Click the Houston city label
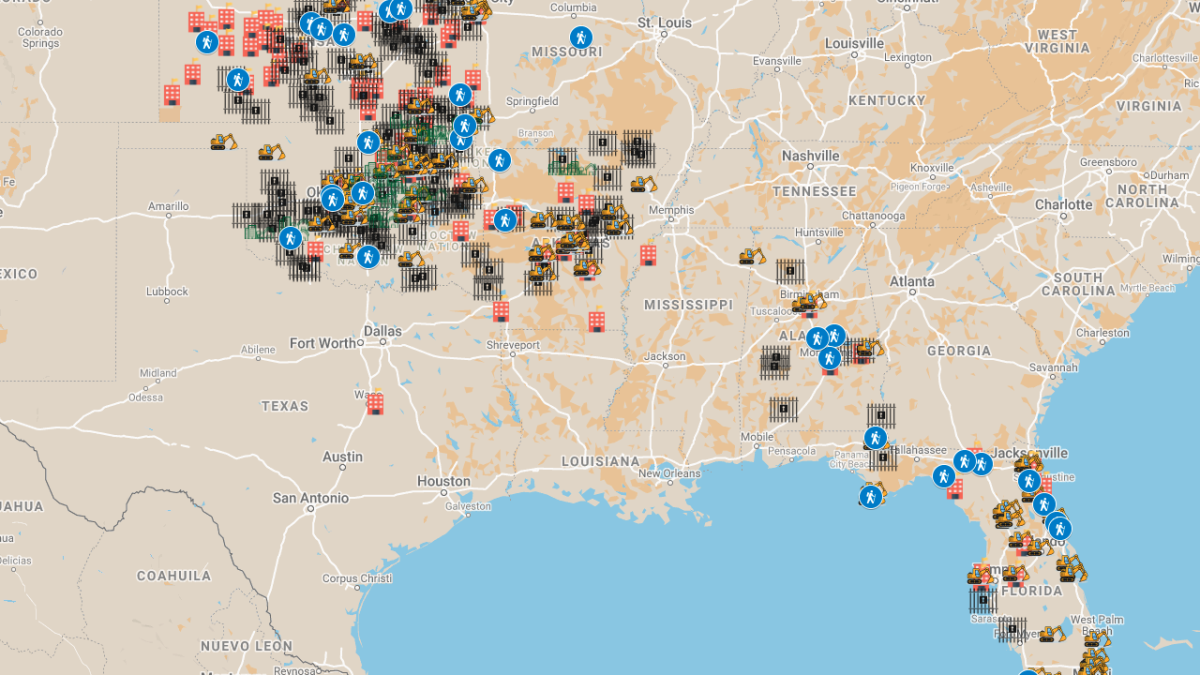Image resolution: width=1200 pixels, height=675 pixels. [443, 481]
